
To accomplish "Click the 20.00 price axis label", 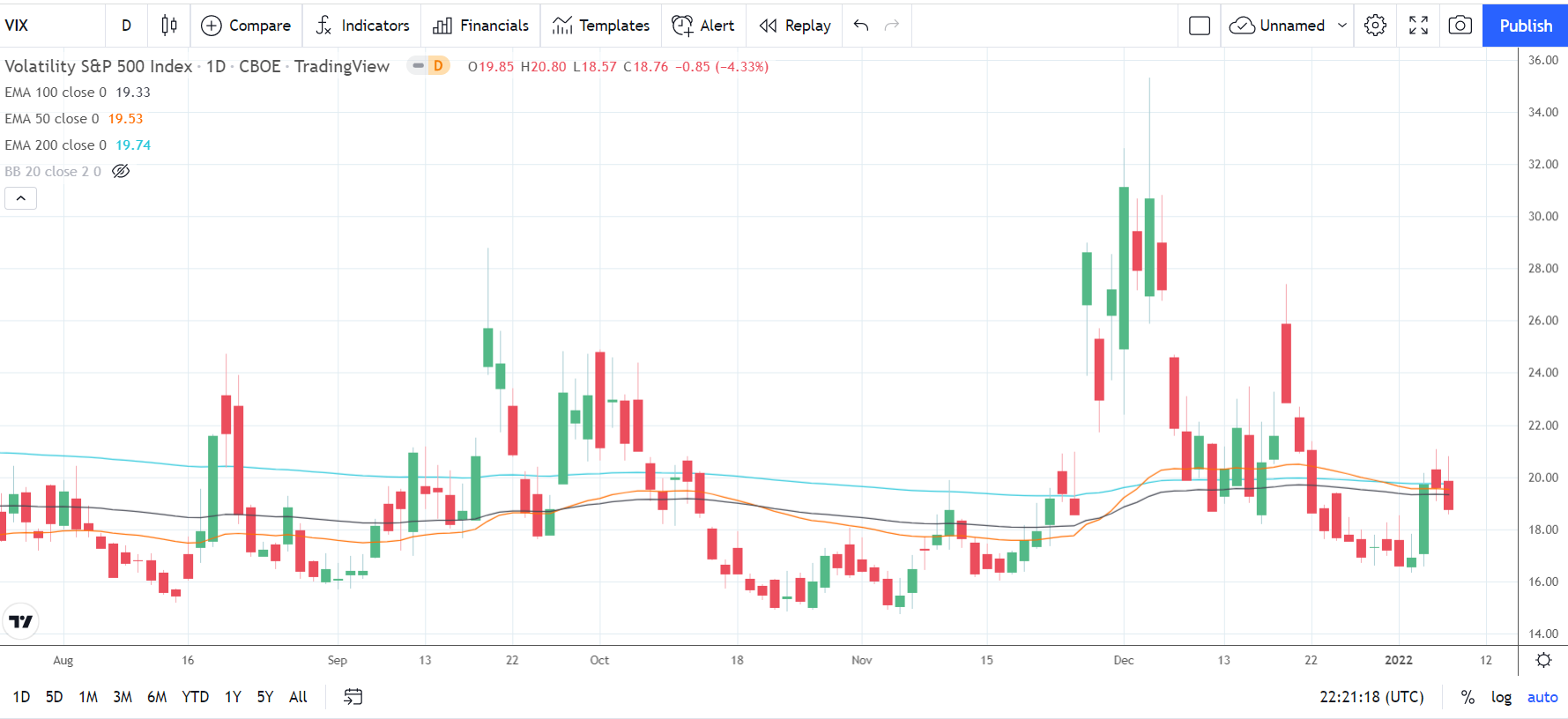I will [1542, 478].
